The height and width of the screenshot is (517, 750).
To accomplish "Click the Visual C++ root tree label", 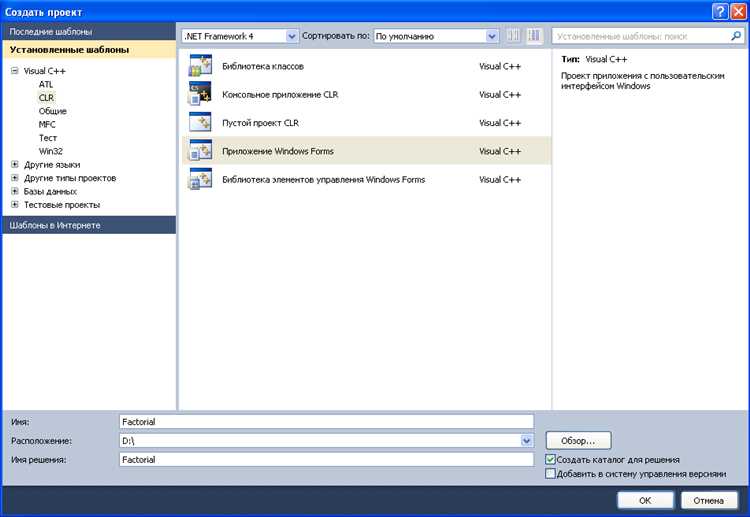I will point(44,70).
